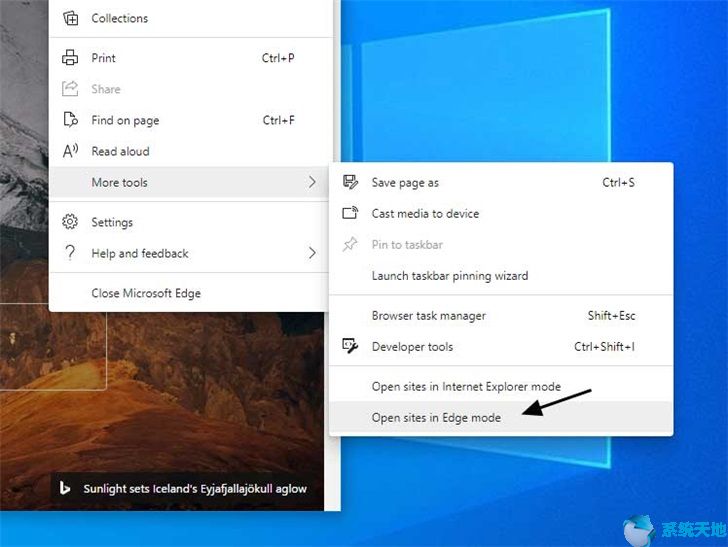
Task: Click the Bing logo on image caption
Action: (65, 488)
